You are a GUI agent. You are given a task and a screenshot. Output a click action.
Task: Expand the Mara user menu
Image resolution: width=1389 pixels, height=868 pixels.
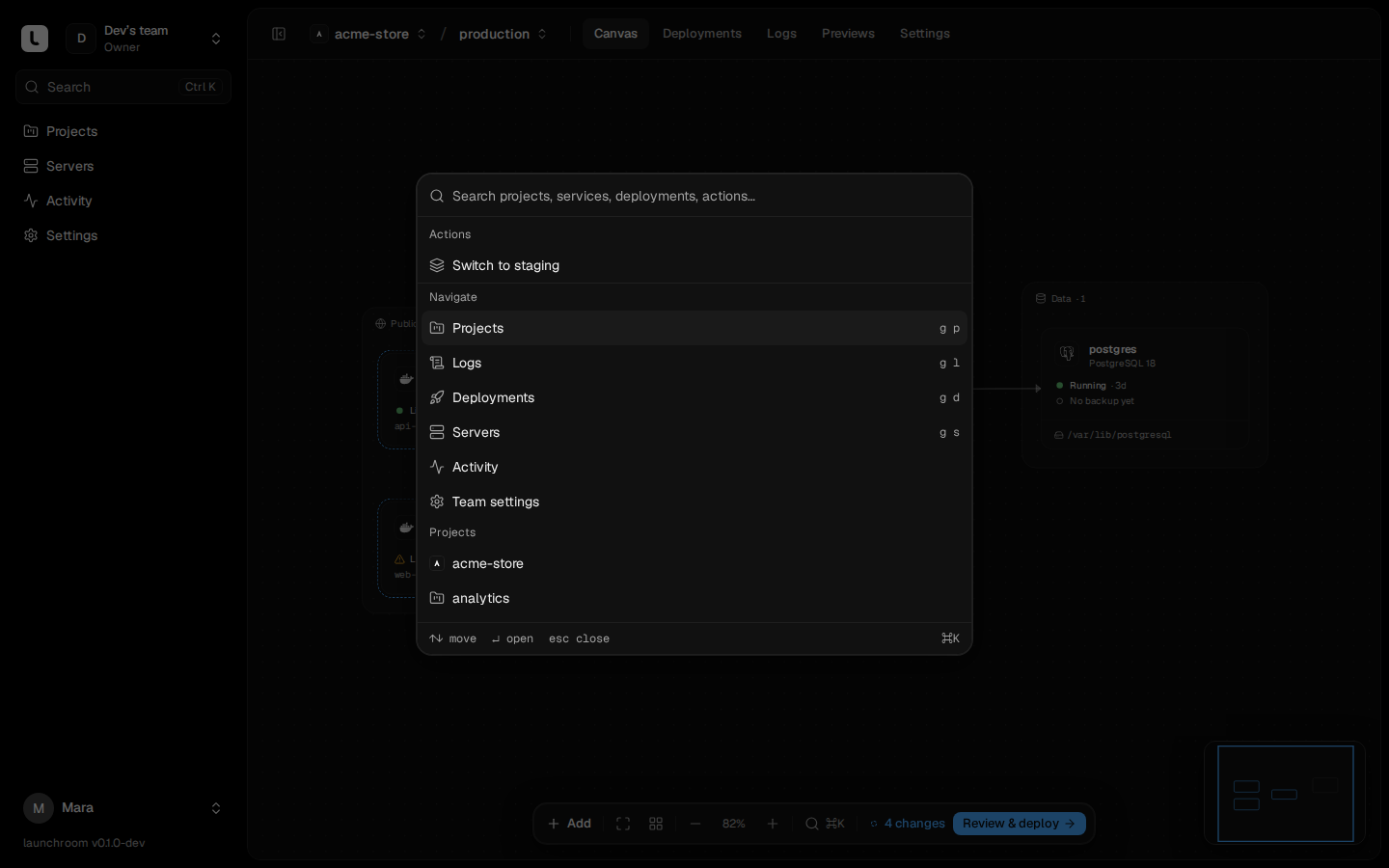tap(123, 808)
